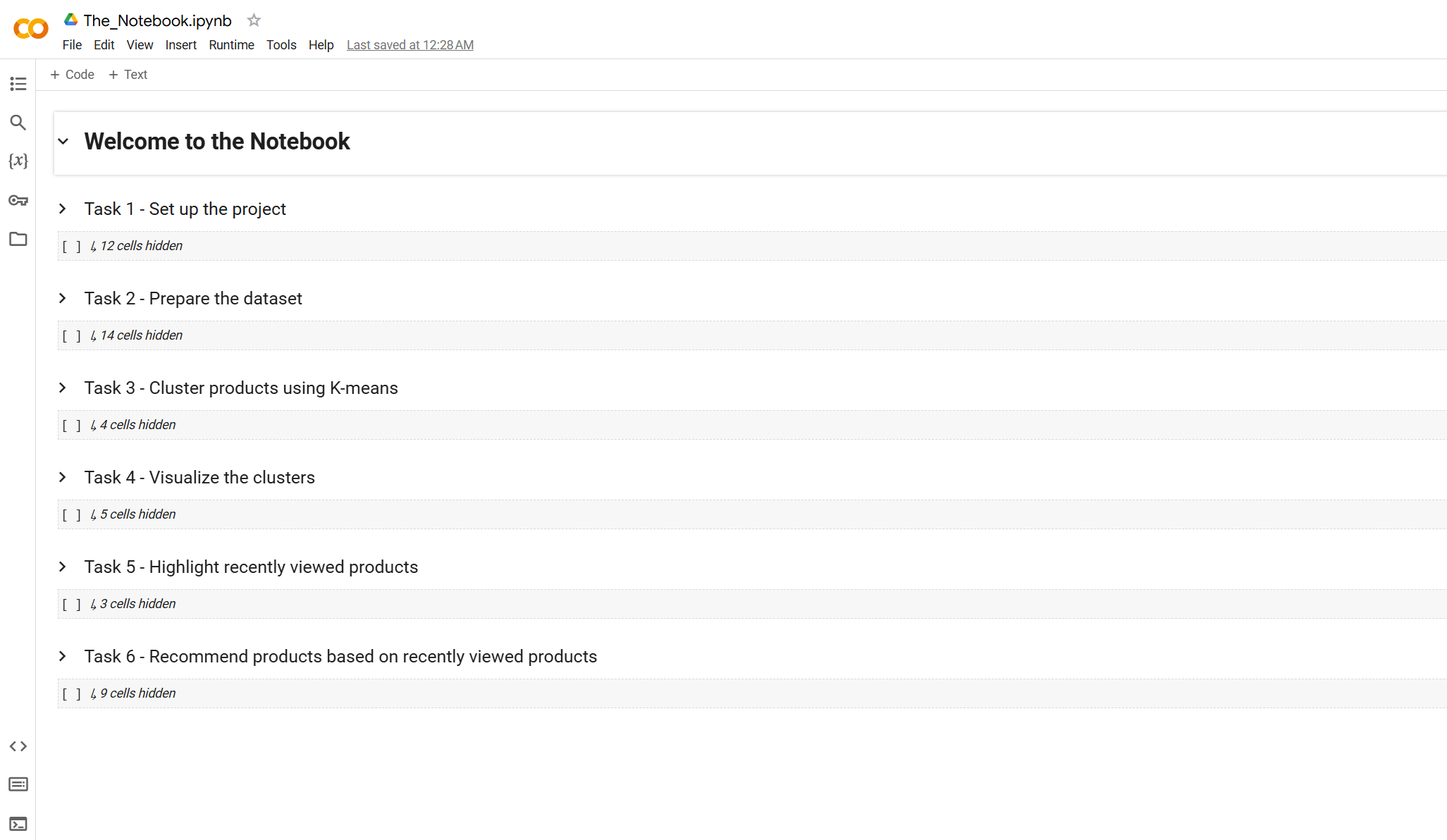
Task: Open the Runtime menu
Action: (x=231, y=45)
